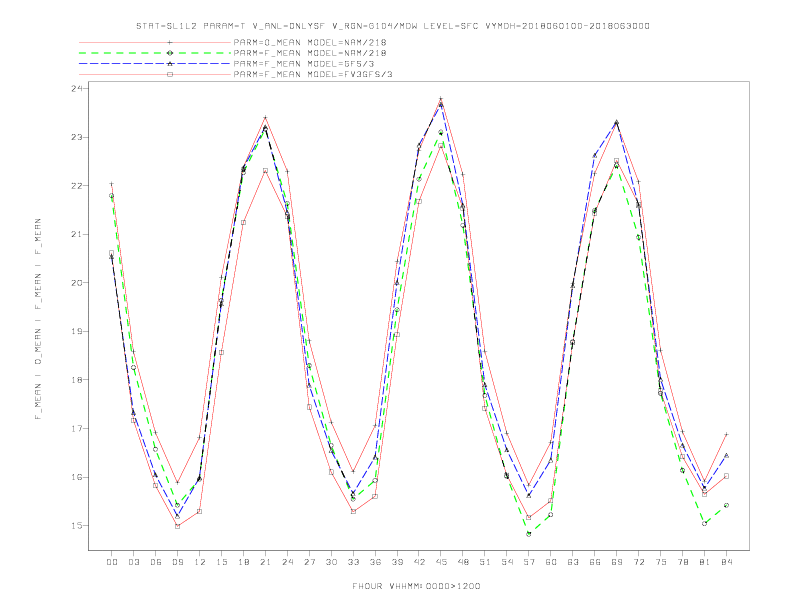Click the triangle marker in the blue dashed legend line
This screenshot has height=612, width=792.
tap(170, 64)
